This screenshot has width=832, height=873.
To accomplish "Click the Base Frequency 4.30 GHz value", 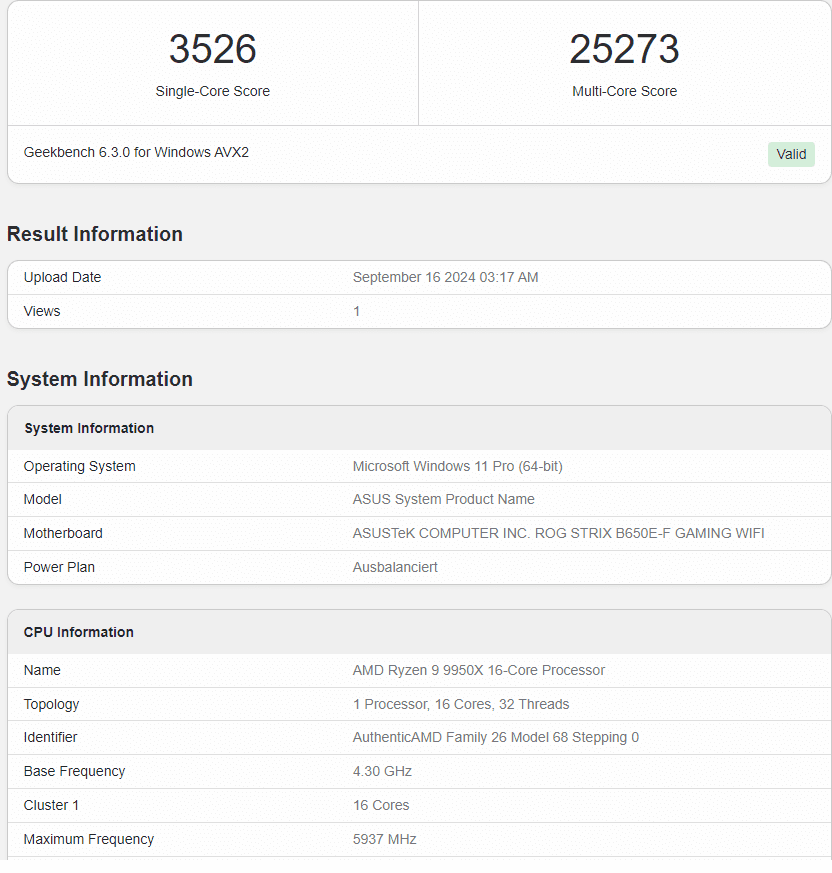I will coord(382,771).
